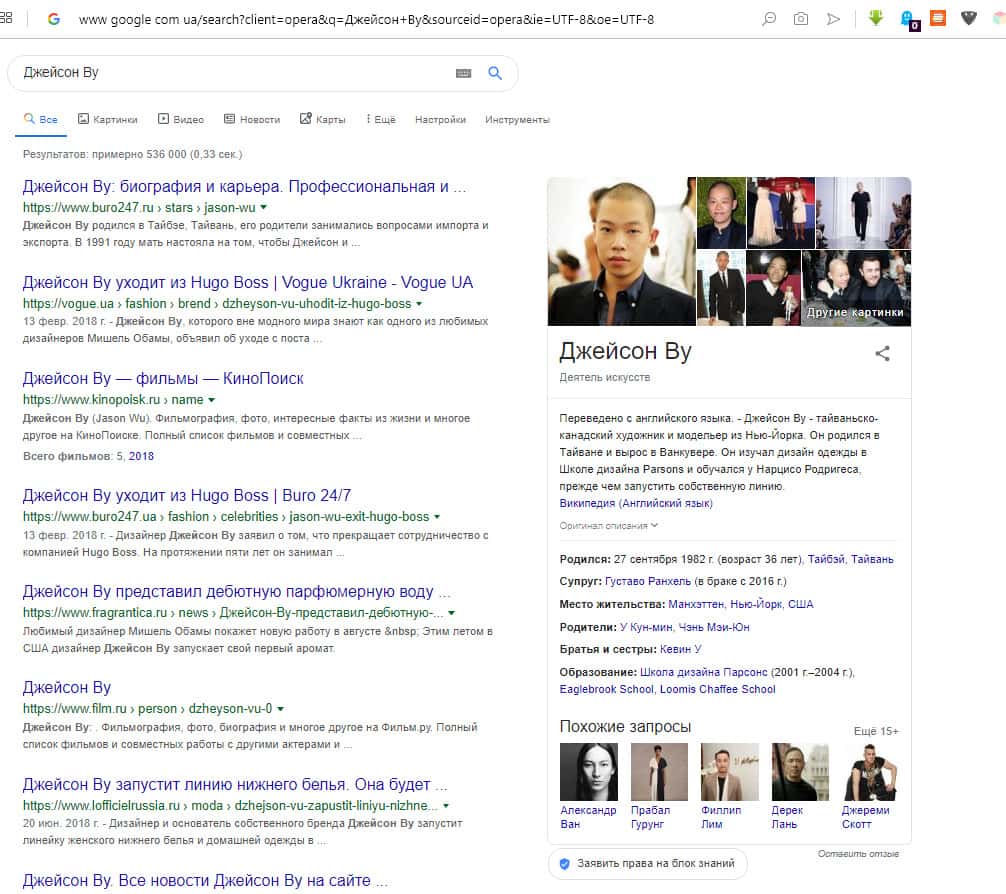Open the main Jason Wu portrait photo
The width and height of the screenshot is (1006, 894).
pos(621,252)
